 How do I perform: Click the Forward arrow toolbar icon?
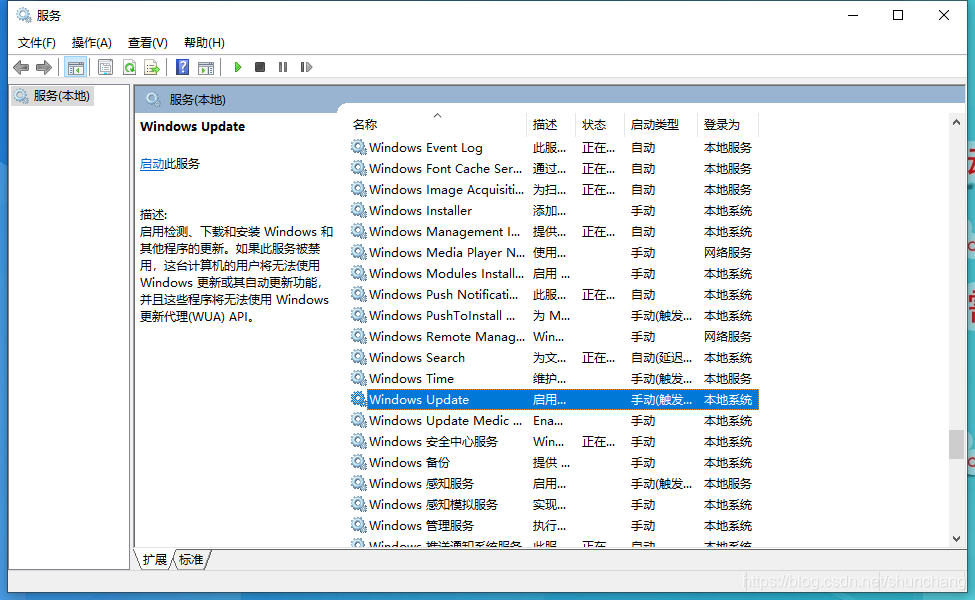pyautogui.click(x=44, y=67)
